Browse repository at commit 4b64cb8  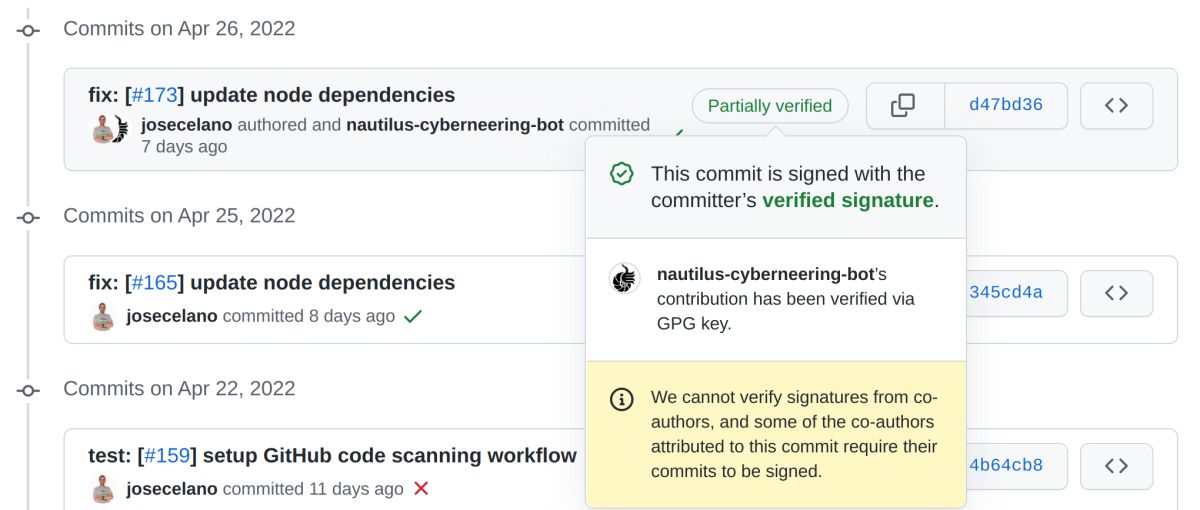coord(1116,466)
